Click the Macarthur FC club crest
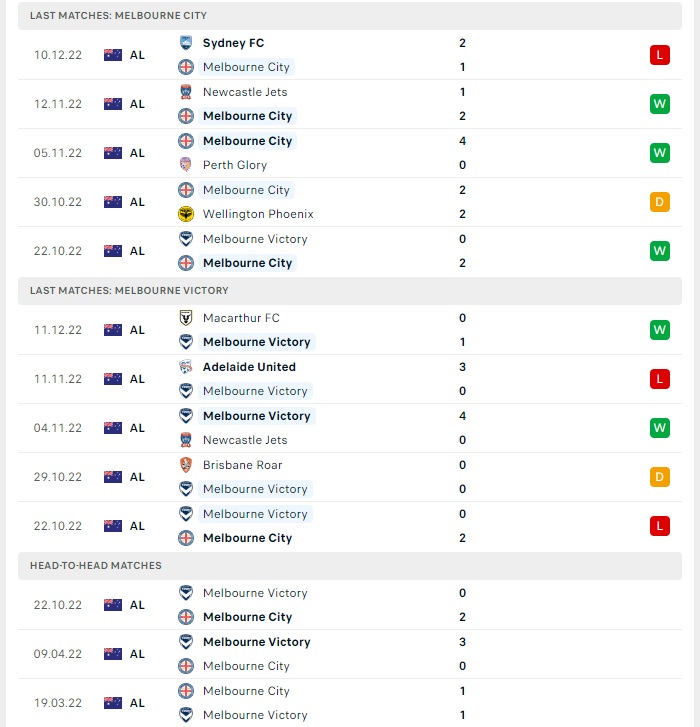700x727 pixels. click(x=185, y=318)
